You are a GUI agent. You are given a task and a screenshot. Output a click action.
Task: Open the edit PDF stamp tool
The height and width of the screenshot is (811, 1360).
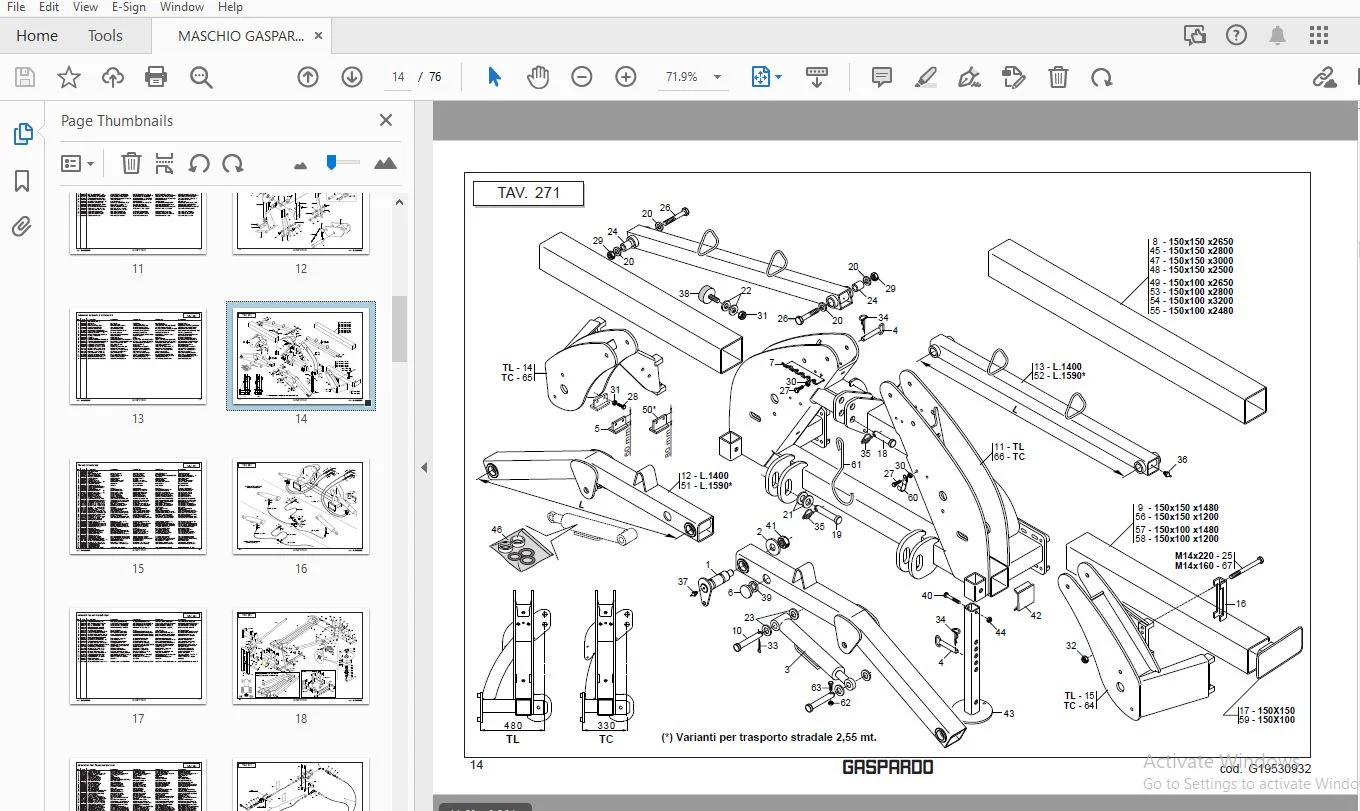pyautogui.click(x=1013, y=77)
